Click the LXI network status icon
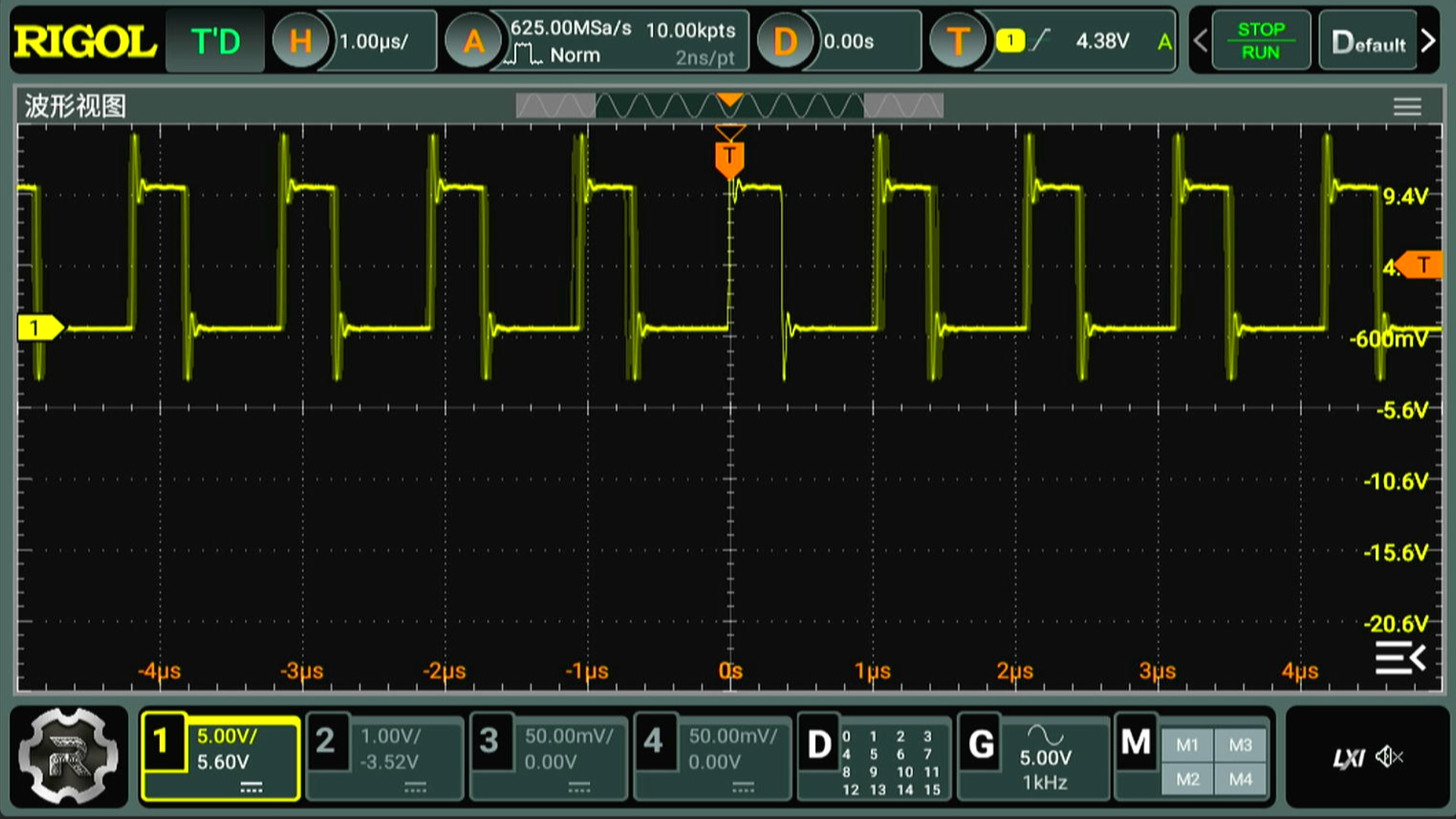Image resolution: width=1456 pixels, height=819 pixels. coord(1348,758)
